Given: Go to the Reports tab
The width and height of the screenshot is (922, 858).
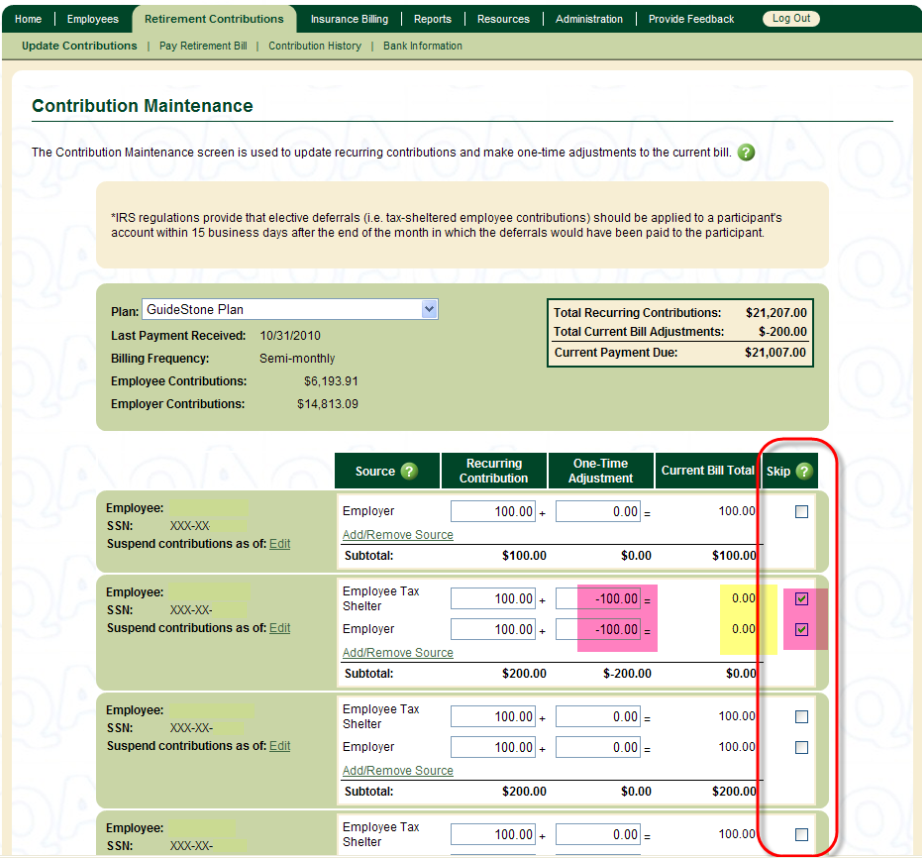Looking at the screenshot, I should pyautogui.click(x=432, y=19).
